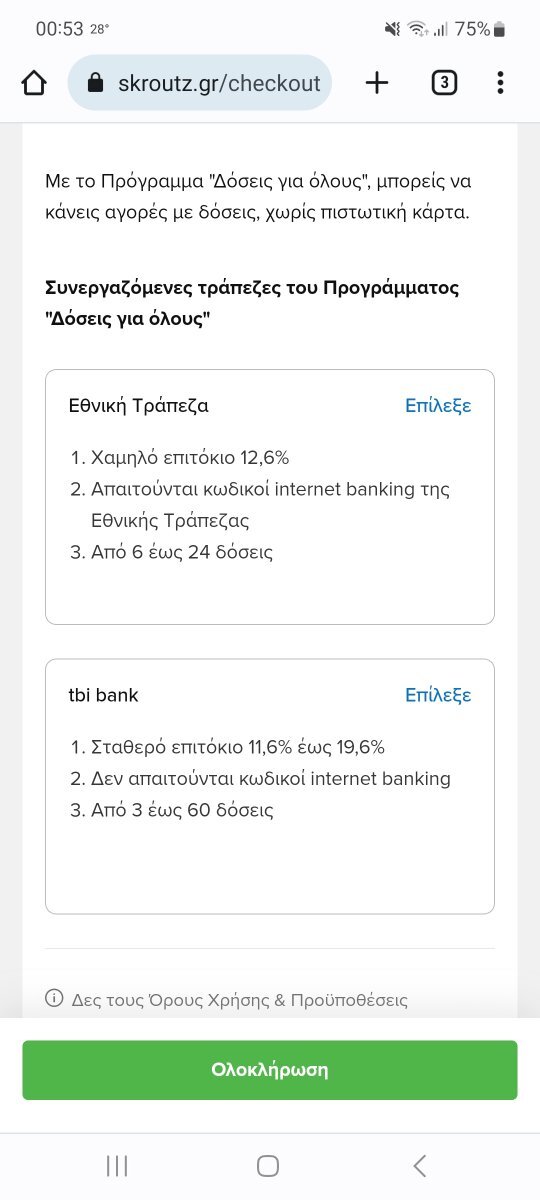The width and height of the screenshot is (540, 1200).
Task: Tap the muted sound status icon
Action: coord(393,29)
